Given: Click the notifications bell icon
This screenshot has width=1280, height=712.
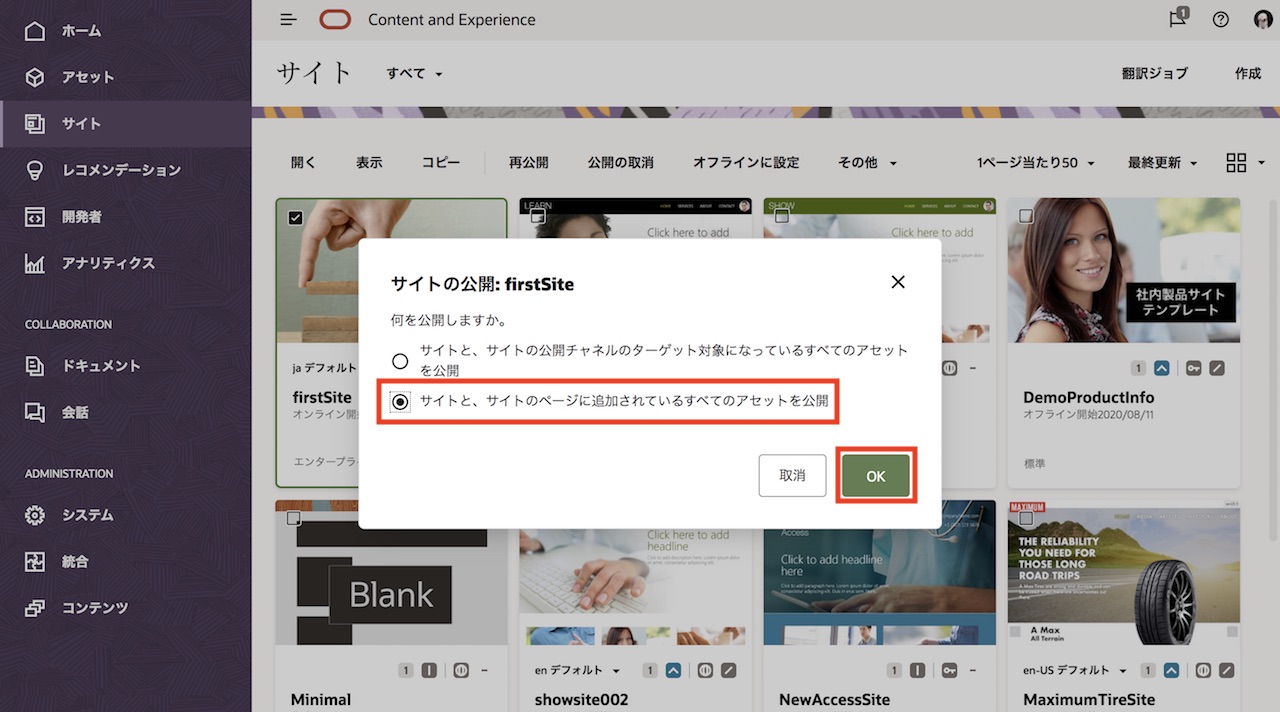Looking at the screenshot, I should click(1177, 19).
